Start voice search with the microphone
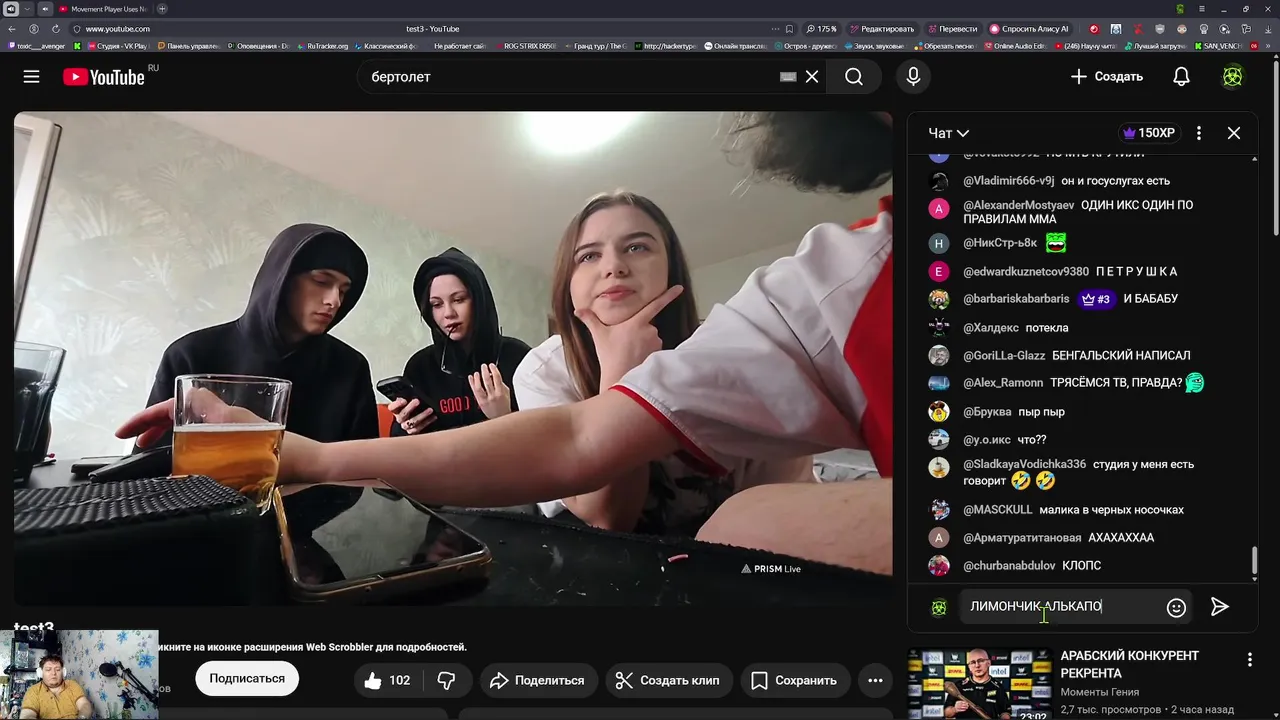The image size is (1280, 720). 913,77
